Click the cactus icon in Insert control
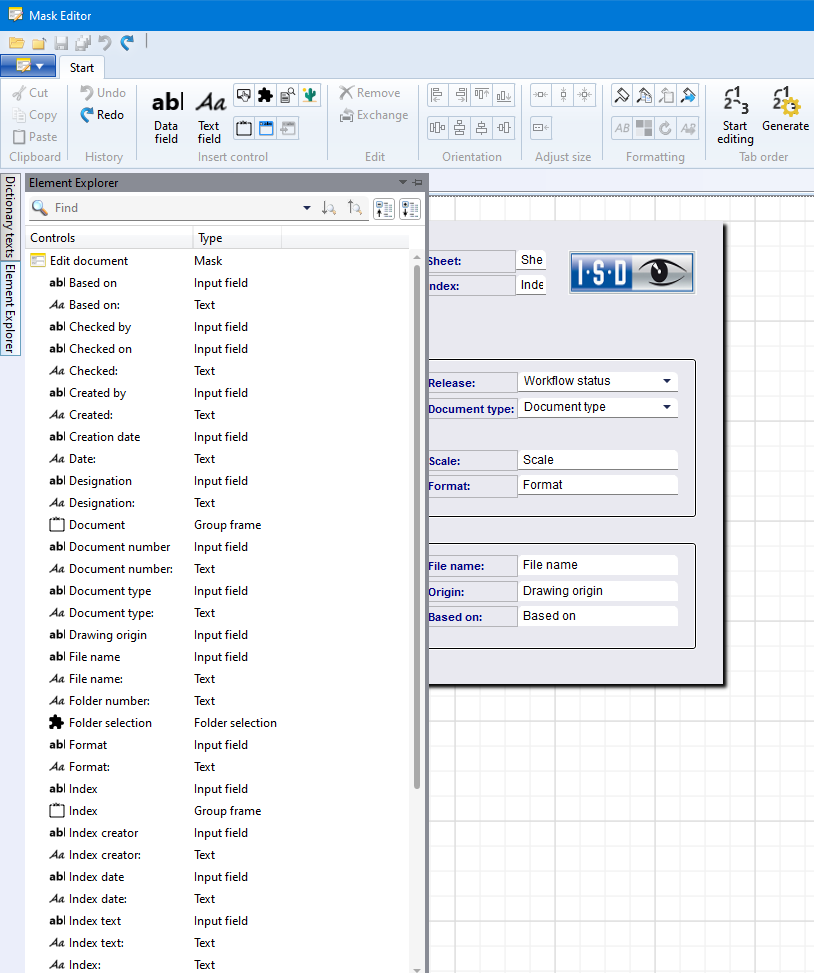 click(309, 96)
